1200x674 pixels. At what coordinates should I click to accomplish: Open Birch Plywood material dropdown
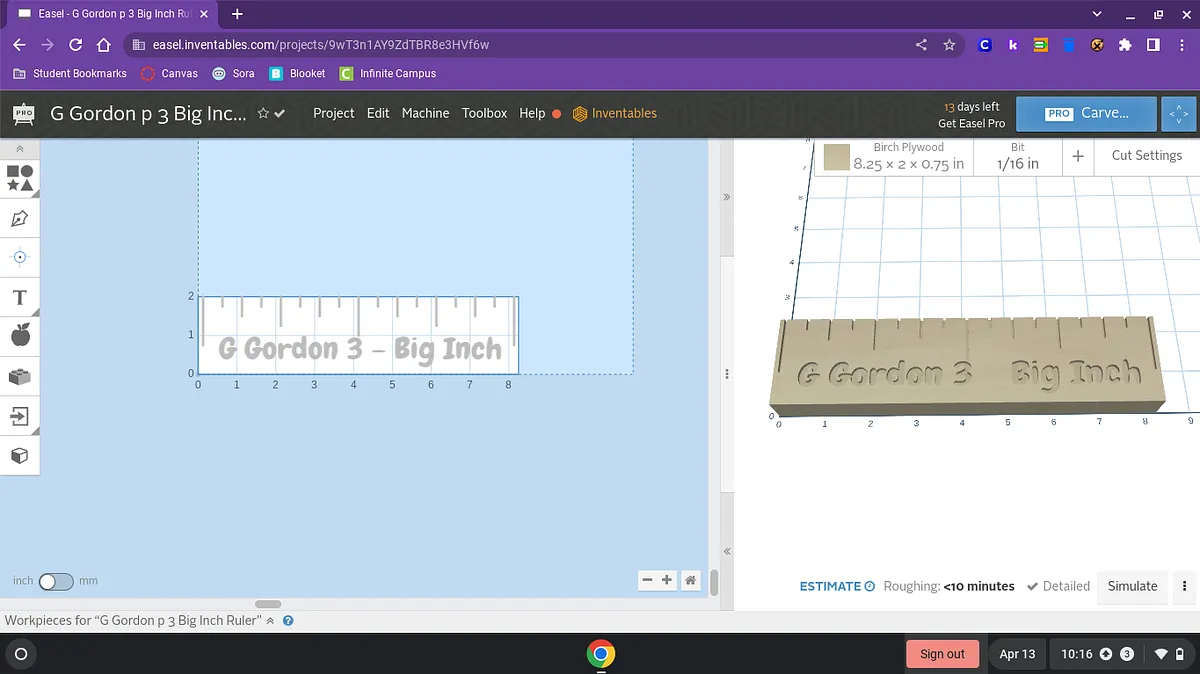point(907,156)
